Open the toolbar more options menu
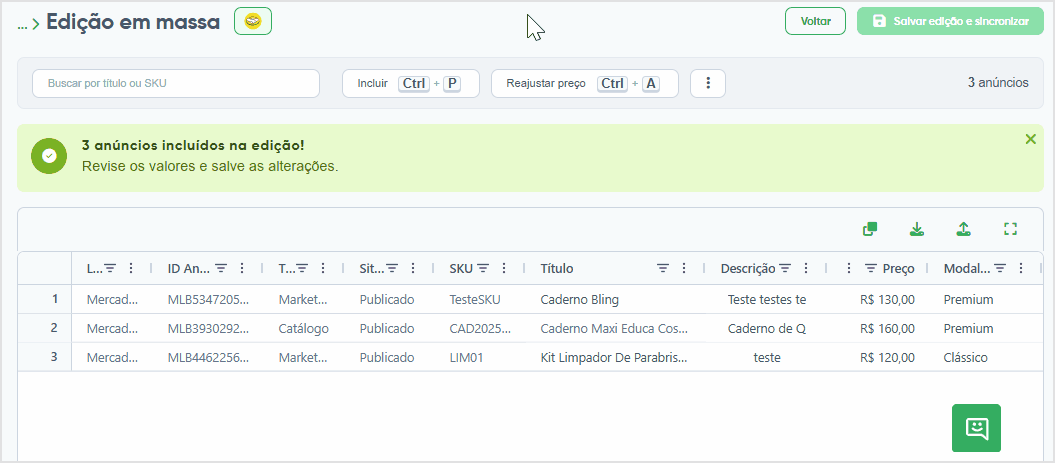Image resolution: width=1055 pixels, height=463 pixels. 708,83
